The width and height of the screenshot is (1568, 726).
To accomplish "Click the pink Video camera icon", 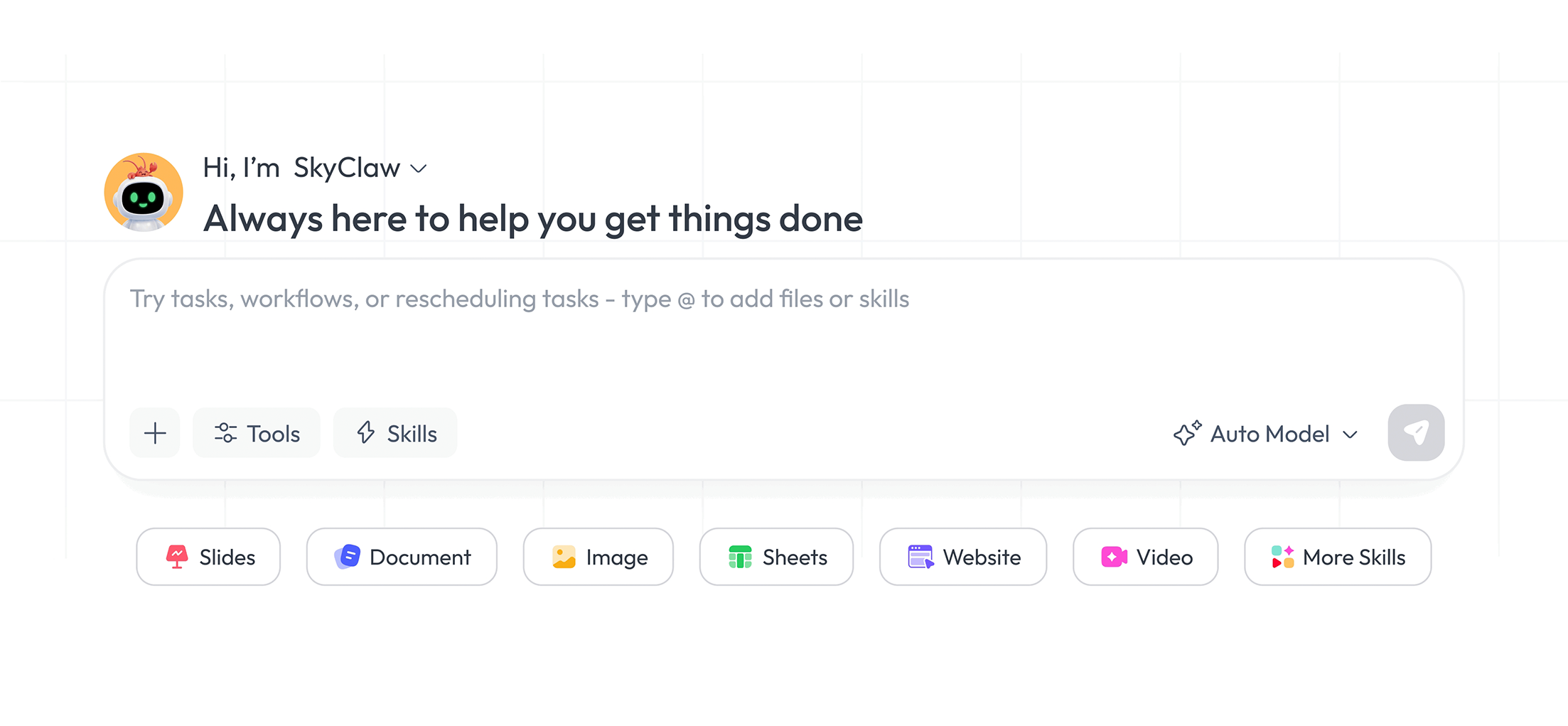I will pyautogui.click(x=1114, y=557).
